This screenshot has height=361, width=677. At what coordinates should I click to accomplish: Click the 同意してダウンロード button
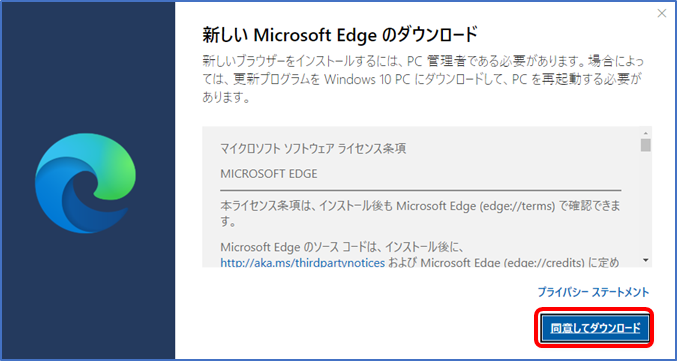(595, 328)
